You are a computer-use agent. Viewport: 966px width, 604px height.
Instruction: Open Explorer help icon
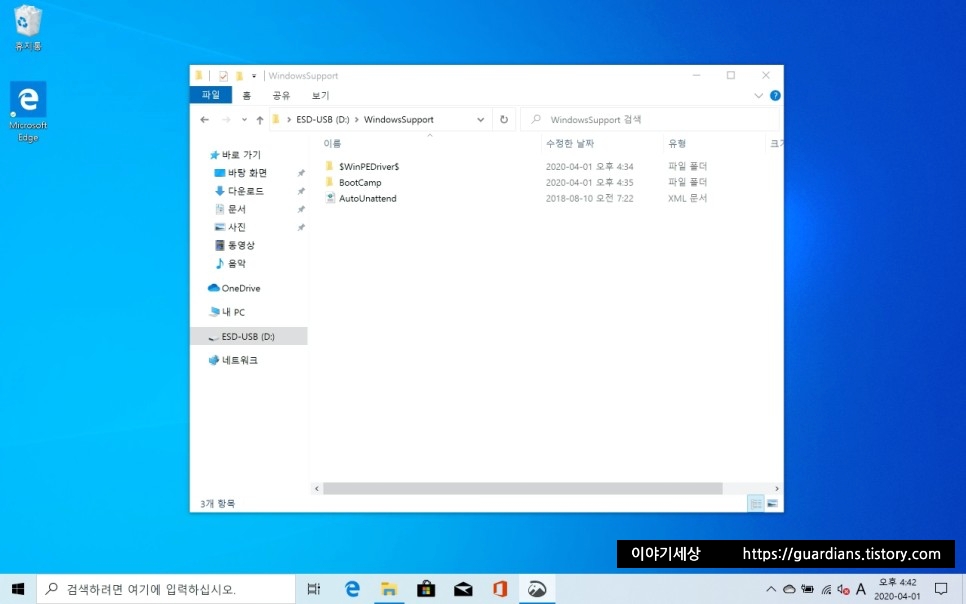(775, 96)
